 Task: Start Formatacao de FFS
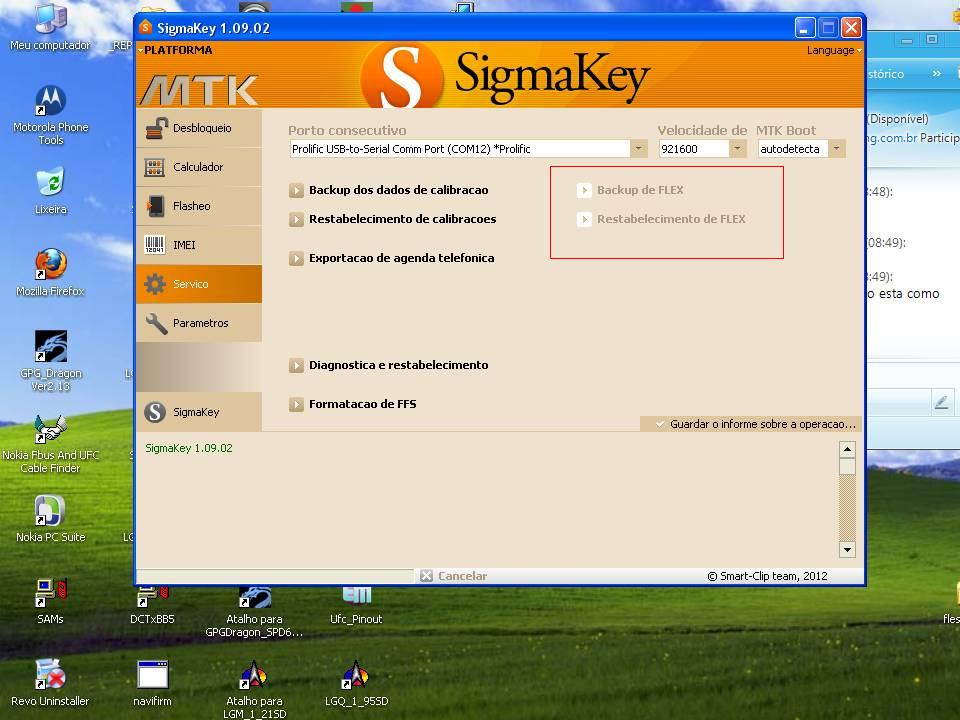pos(353,404)
